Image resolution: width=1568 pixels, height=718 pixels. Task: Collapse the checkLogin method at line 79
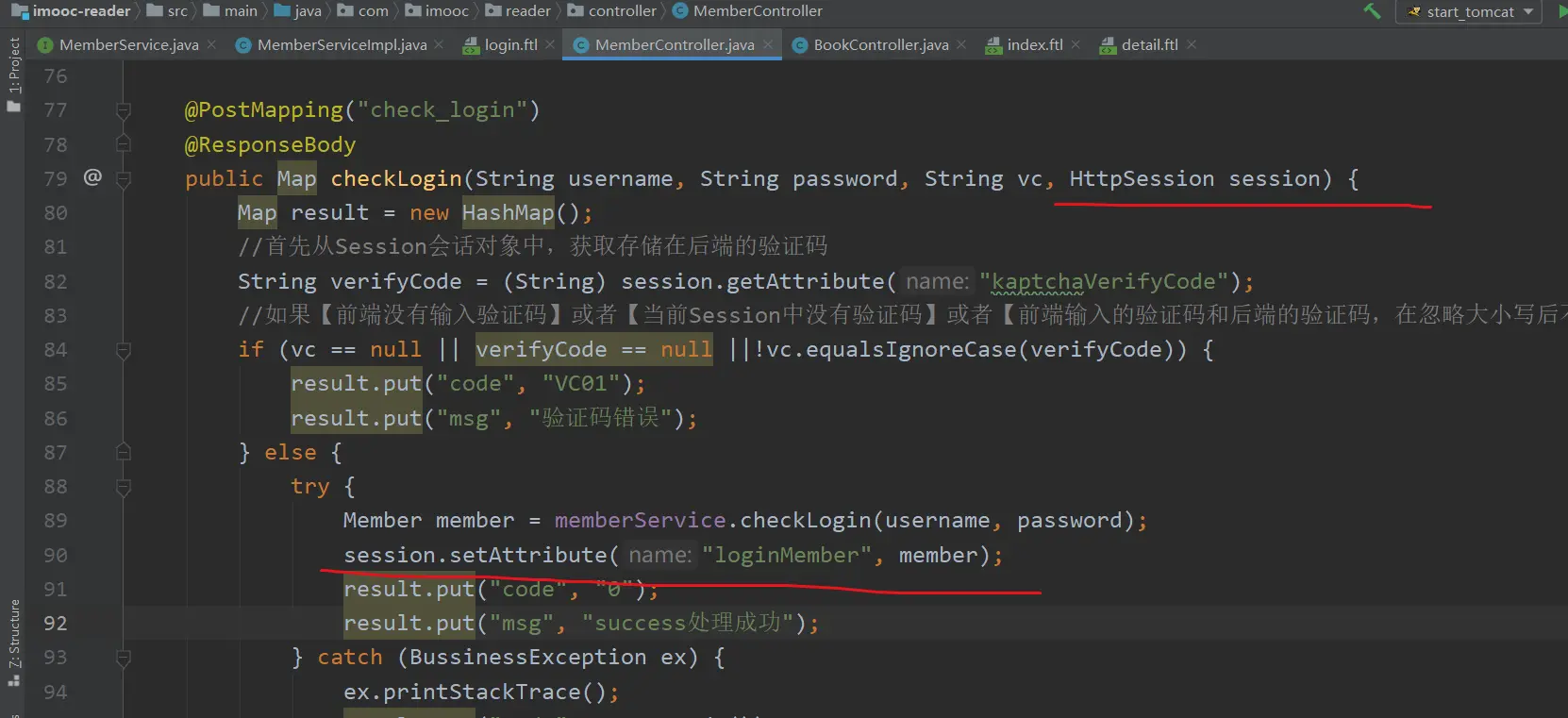[123, 179]
